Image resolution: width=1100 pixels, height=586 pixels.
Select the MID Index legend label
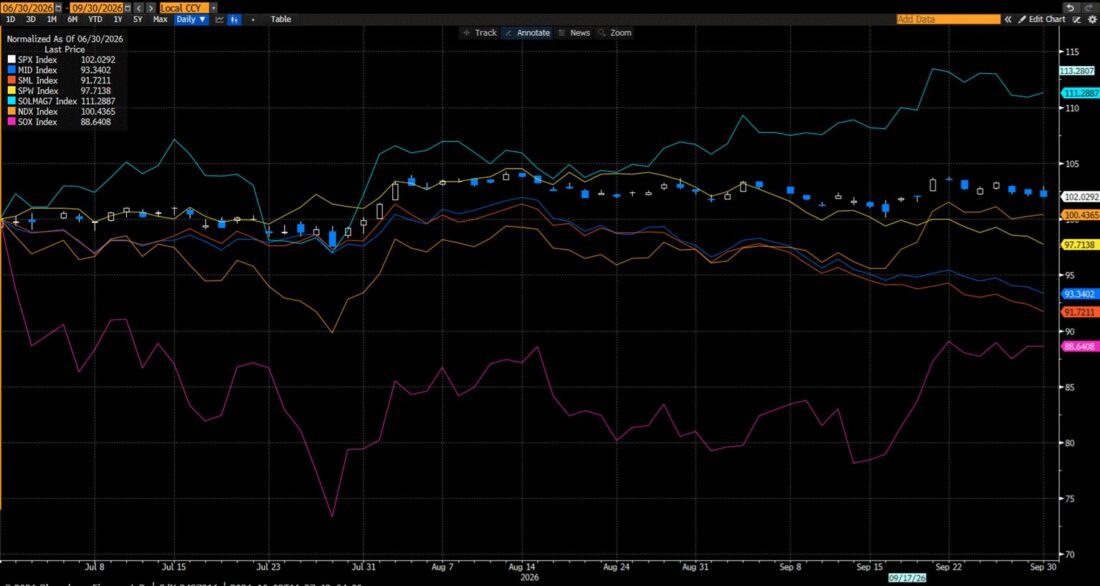click(x=37, y=70)
